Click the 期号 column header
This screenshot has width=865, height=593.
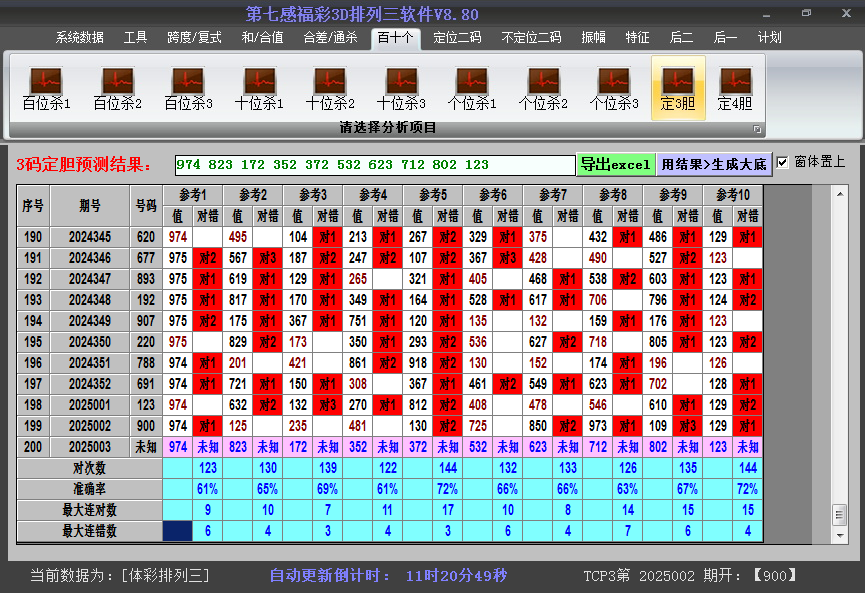pyautogui.click(x=90, y=206)
